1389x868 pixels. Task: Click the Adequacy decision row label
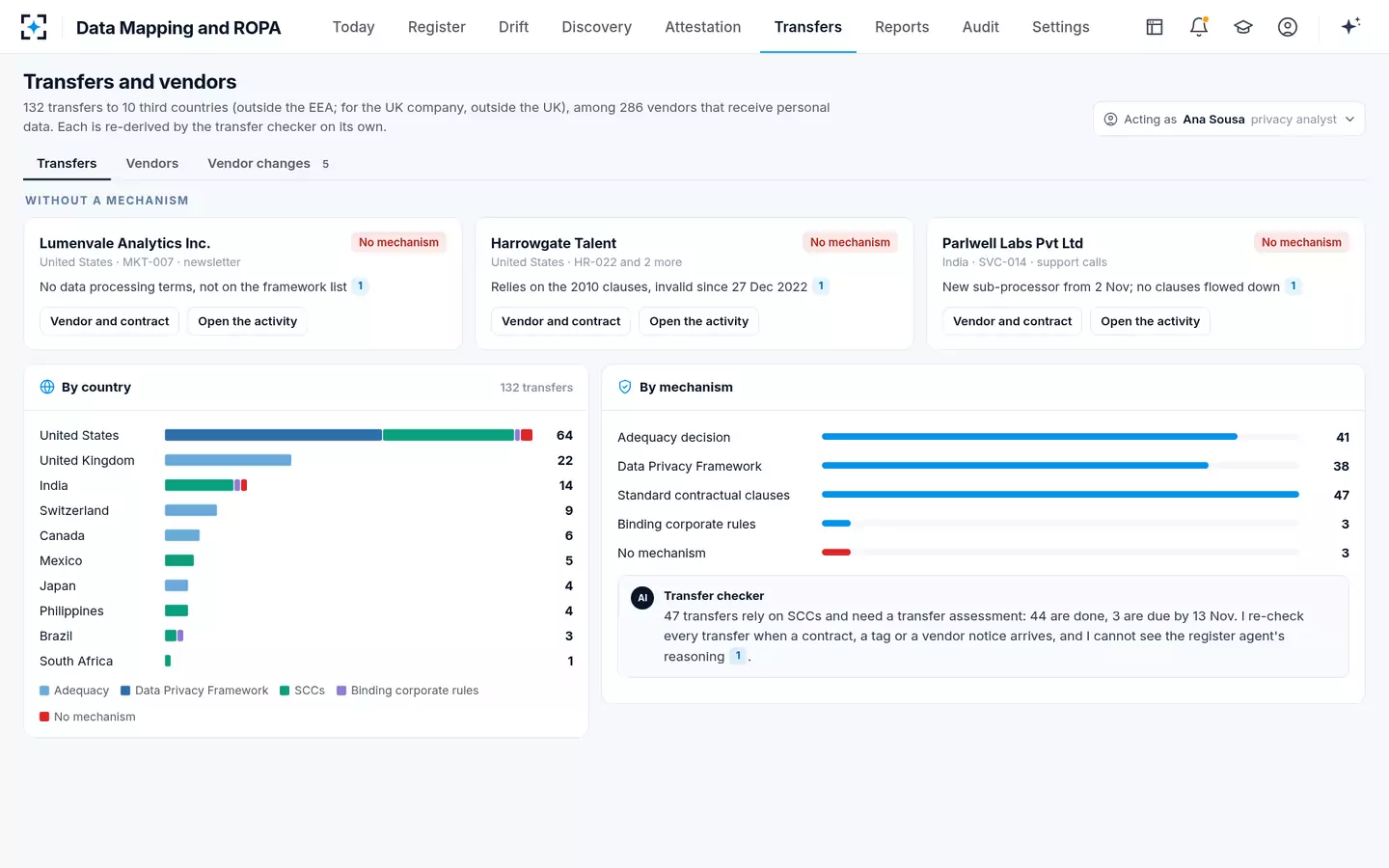[x=674, y=437]
